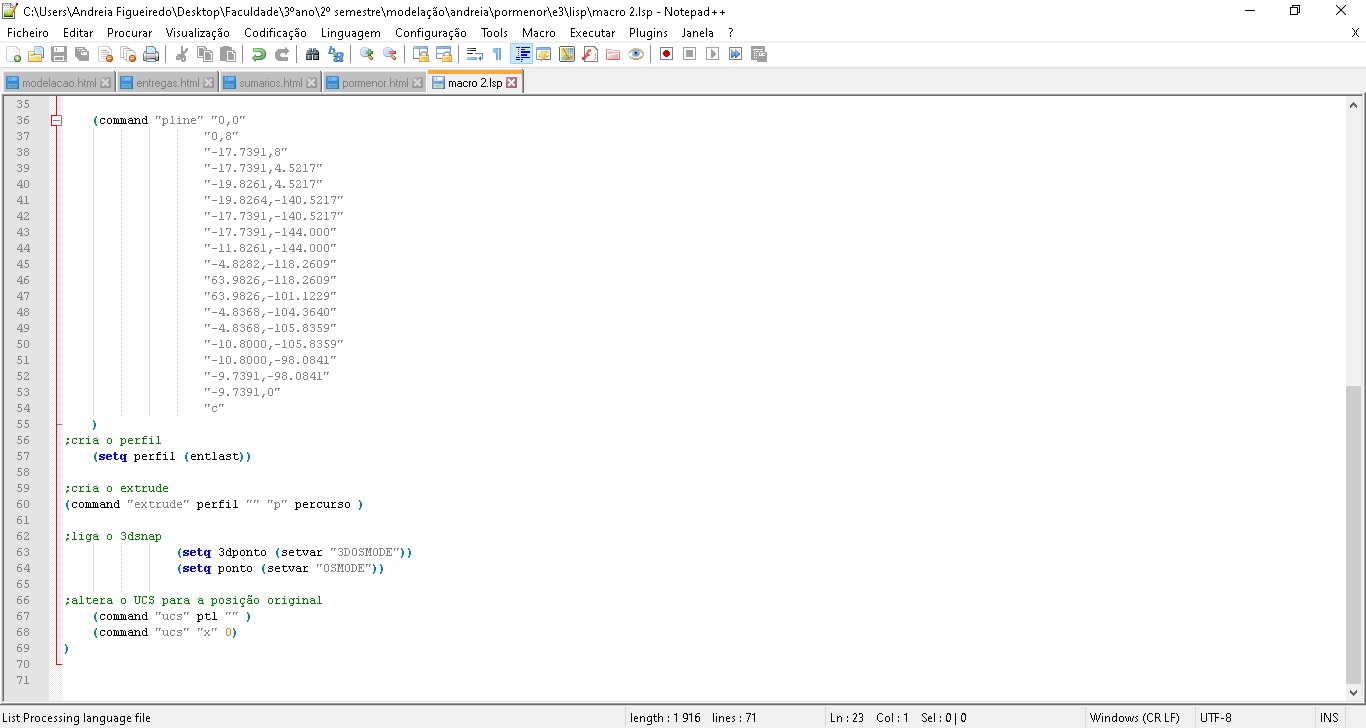Close the pormenor.html tab

coord(418,83)
